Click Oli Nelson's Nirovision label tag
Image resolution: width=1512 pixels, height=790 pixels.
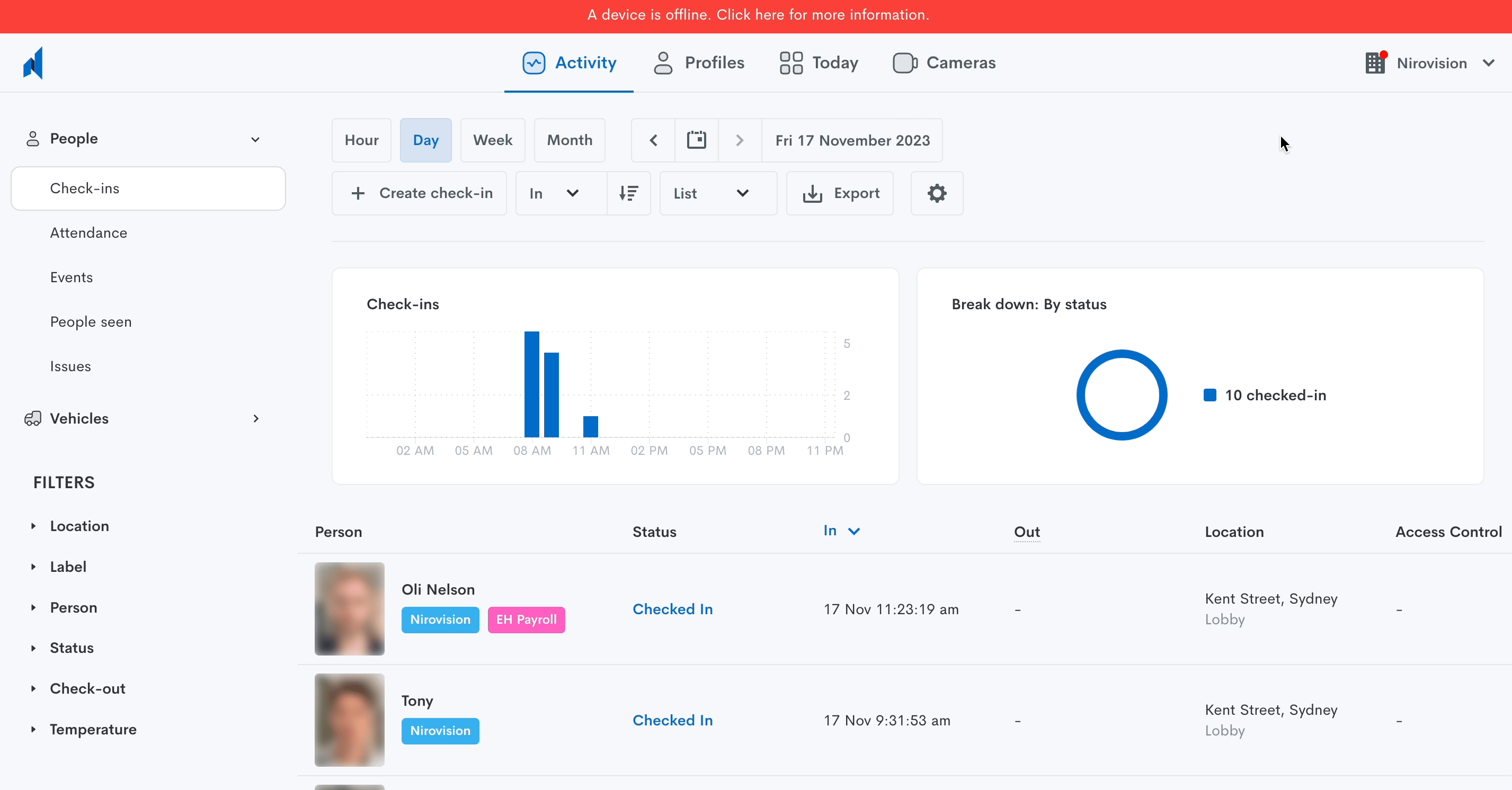[440, 620]
